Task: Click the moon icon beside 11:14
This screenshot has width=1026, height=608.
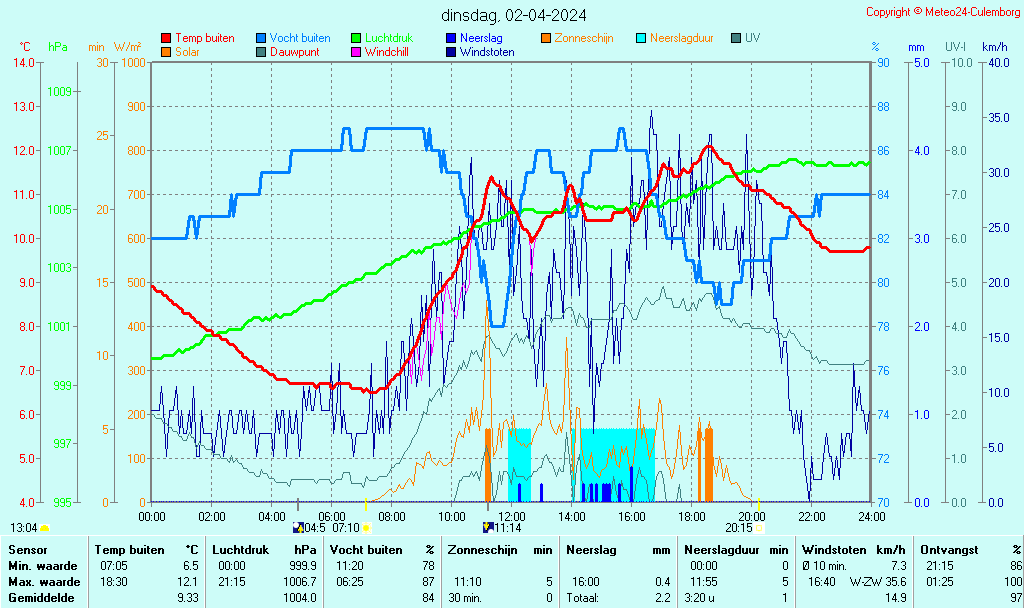Action: 487,527
